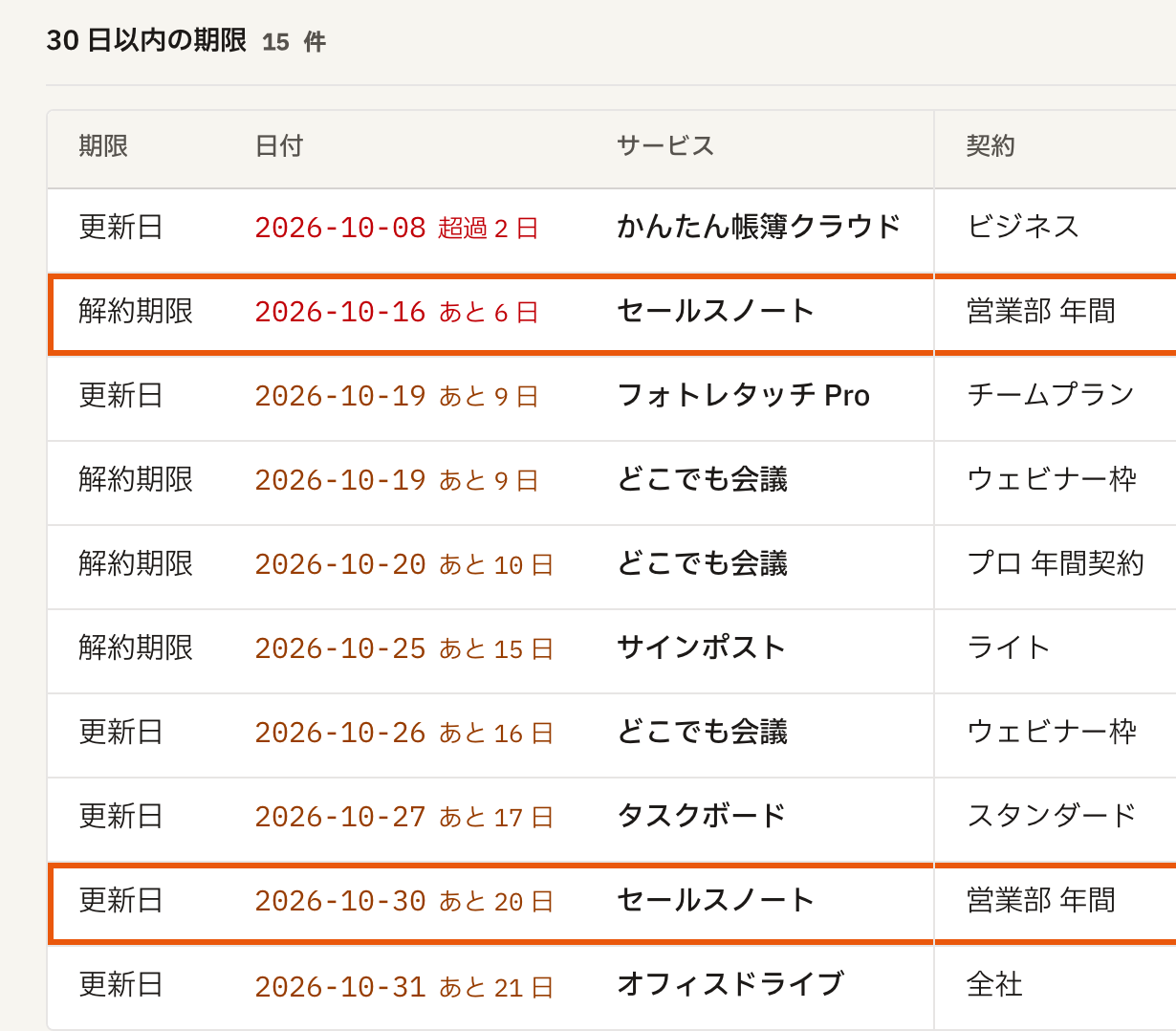Click 2026-10-19 in the フォトレタッチ Pro row
The image size is (1176, 1031).
[x=340, y=396]
